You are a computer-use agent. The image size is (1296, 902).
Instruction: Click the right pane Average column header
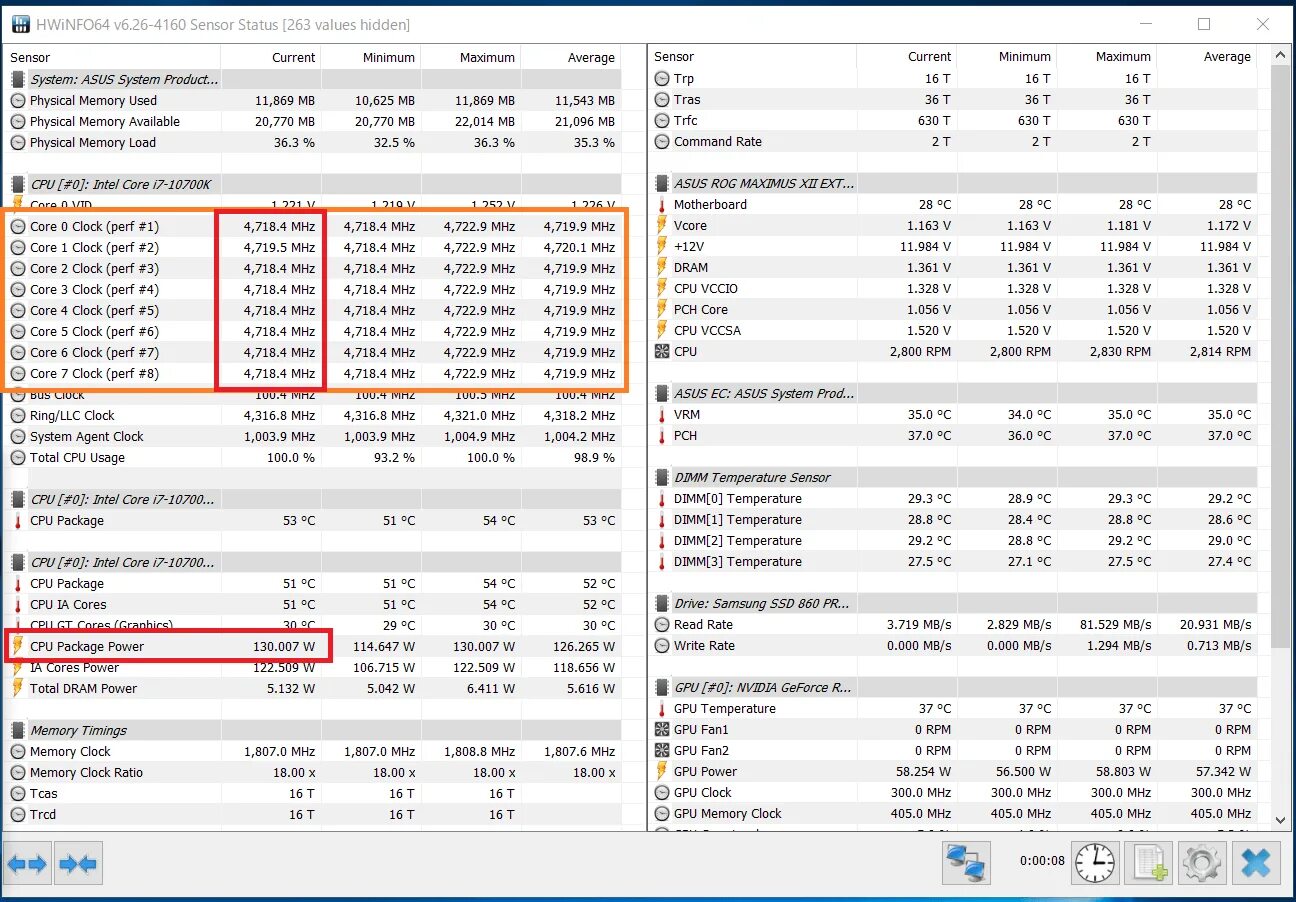[1207, 57]
